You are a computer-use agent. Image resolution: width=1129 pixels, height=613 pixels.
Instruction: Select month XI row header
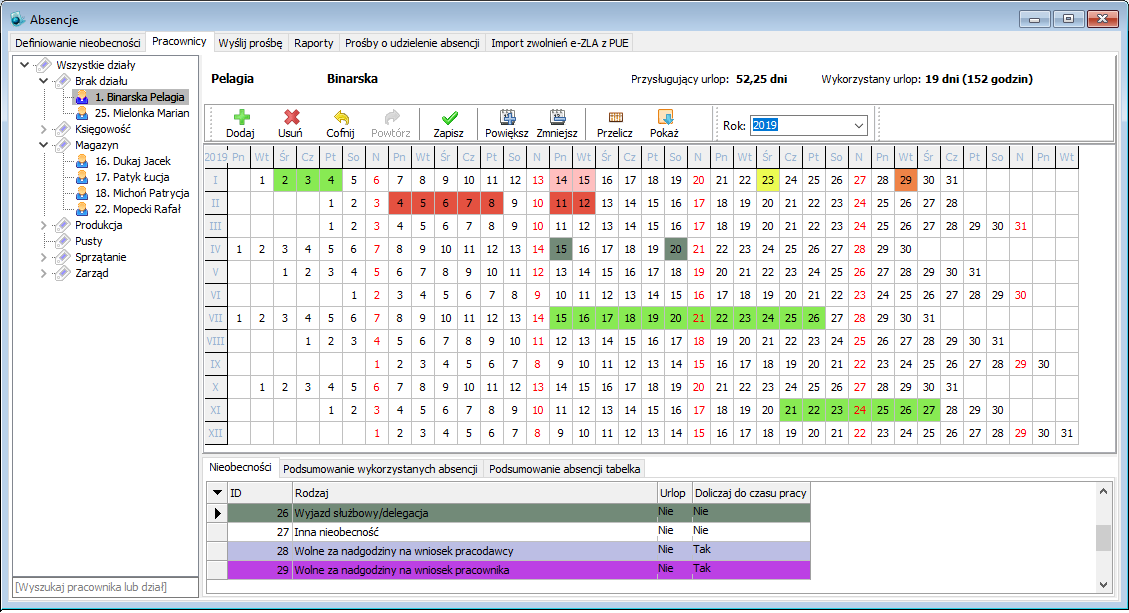pyautogui.click(x=215, y=411)
